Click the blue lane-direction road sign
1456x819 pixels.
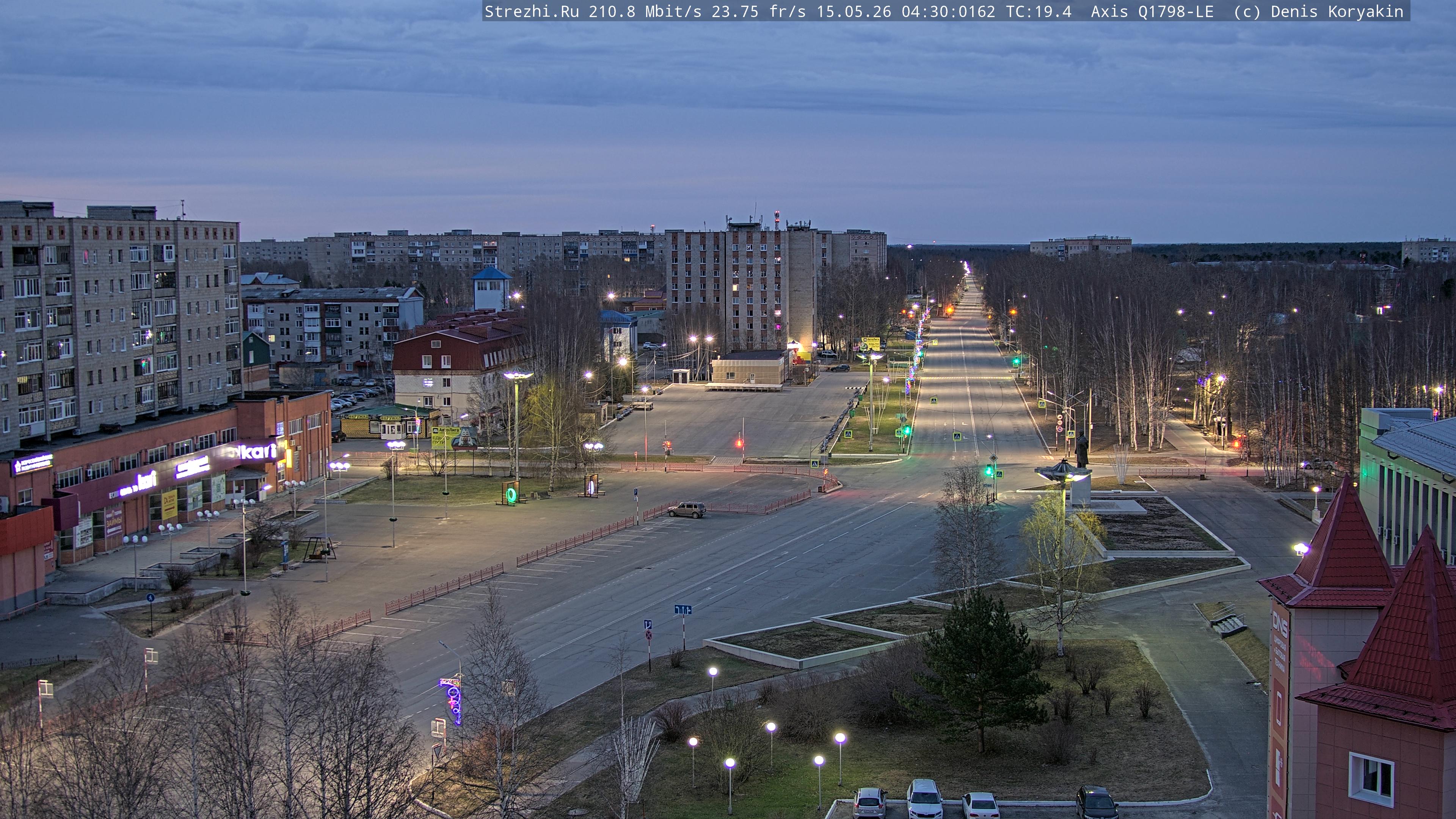(x=683, y=610)
